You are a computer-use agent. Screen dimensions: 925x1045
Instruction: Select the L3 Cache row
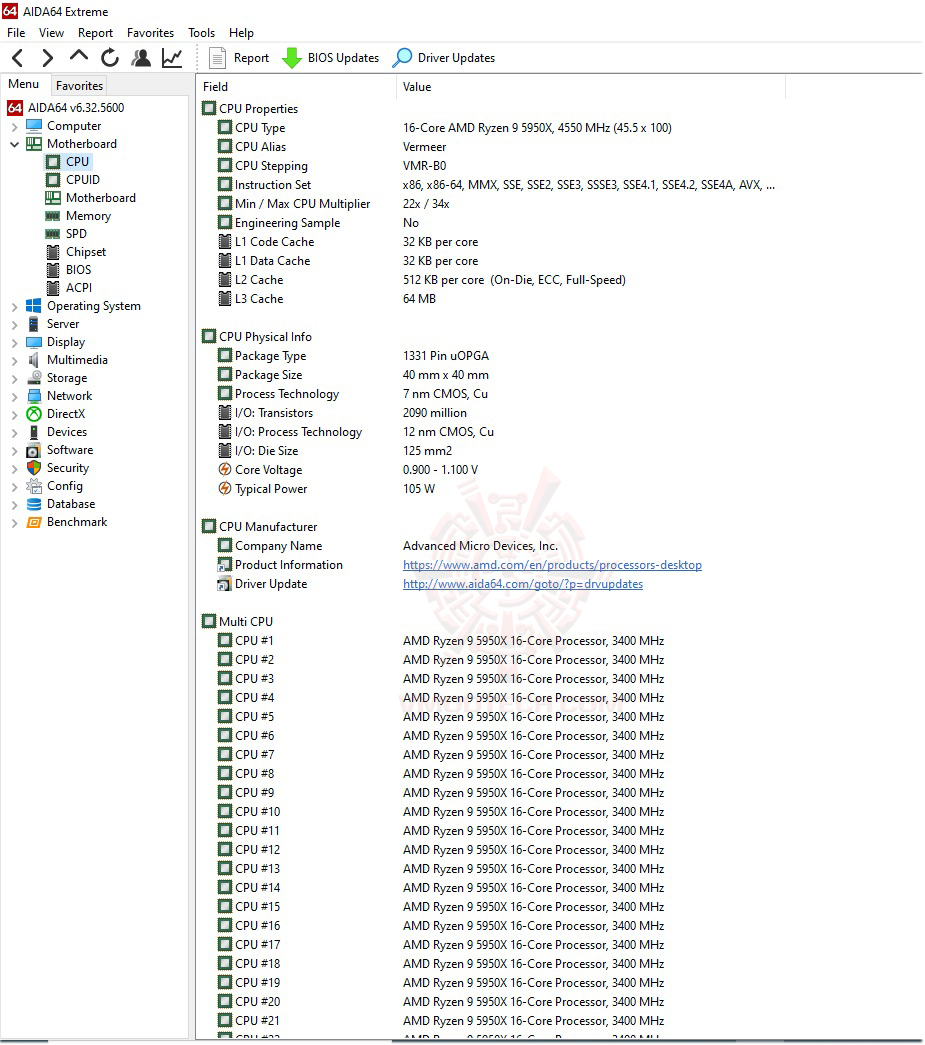click(492, 299)
